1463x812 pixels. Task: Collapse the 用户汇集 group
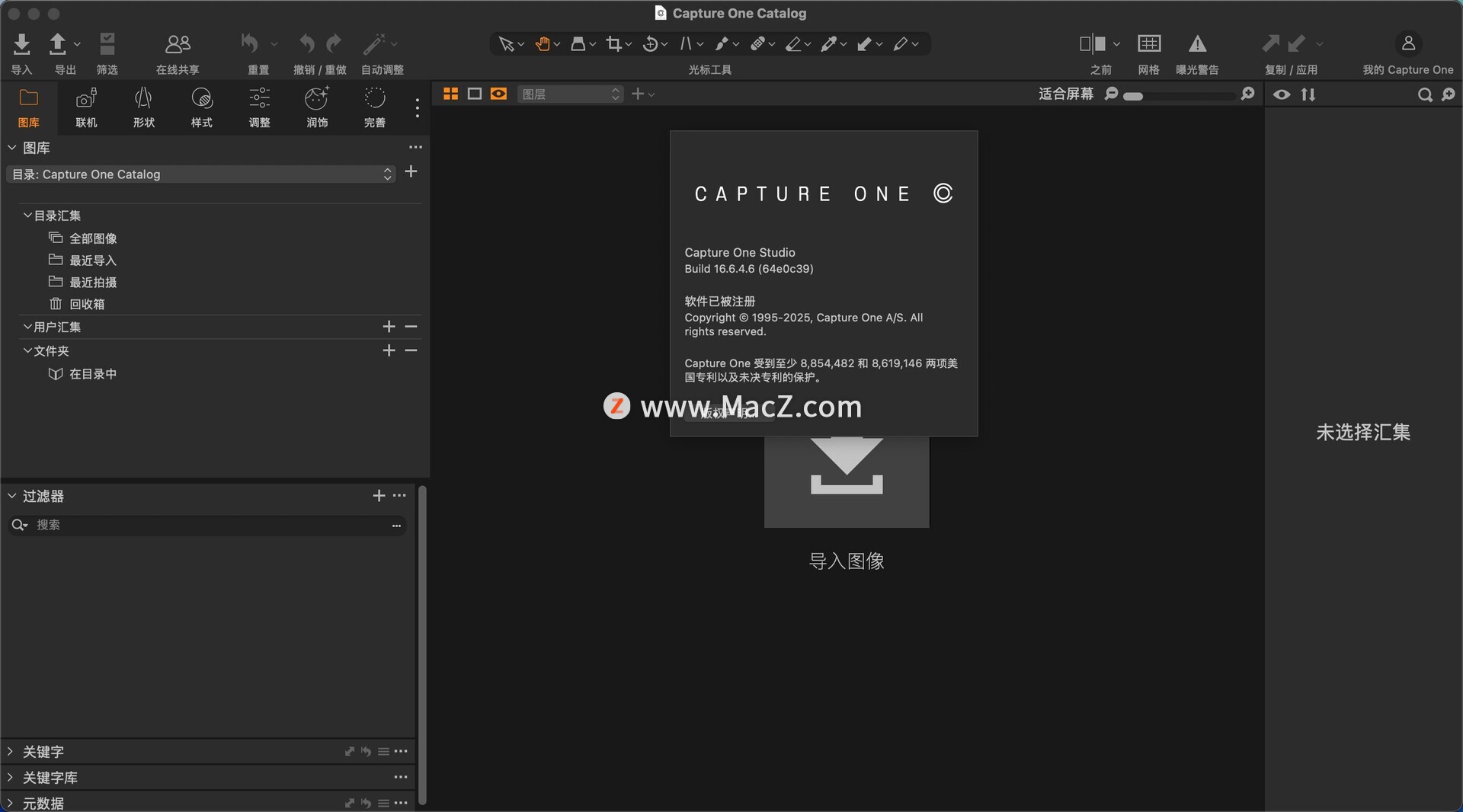click(27, 327)
